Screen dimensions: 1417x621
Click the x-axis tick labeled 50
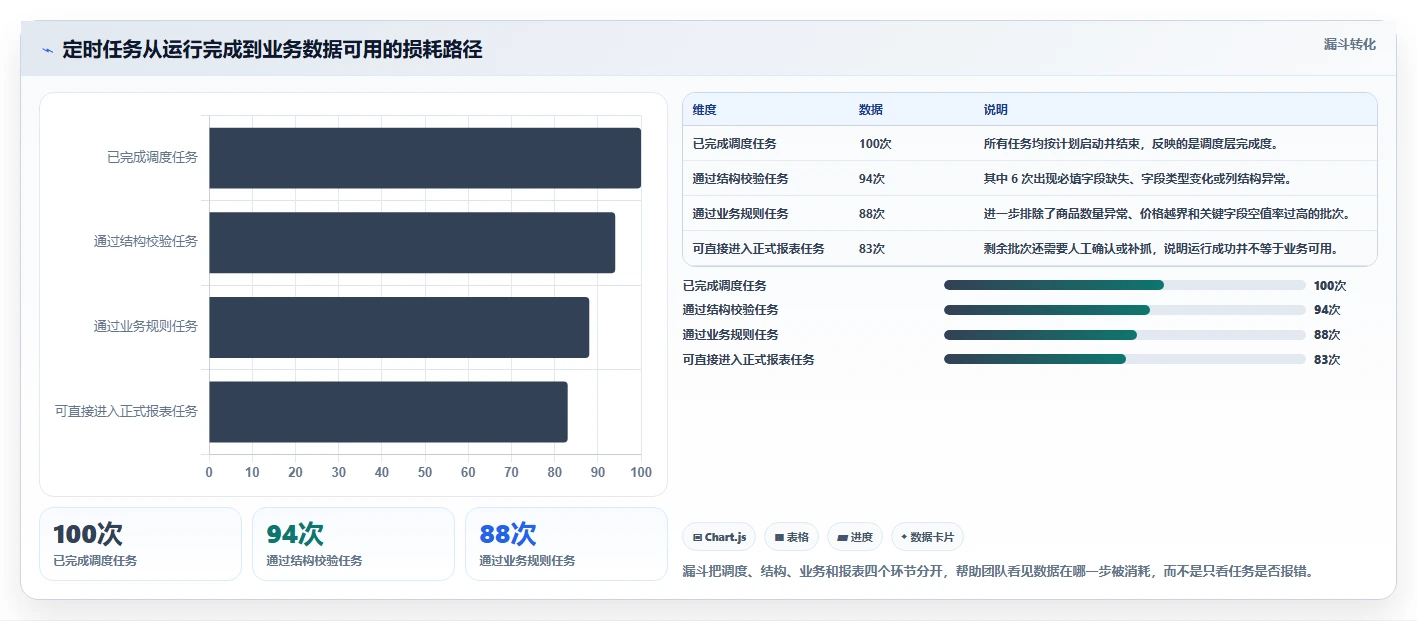pos(425,472)
